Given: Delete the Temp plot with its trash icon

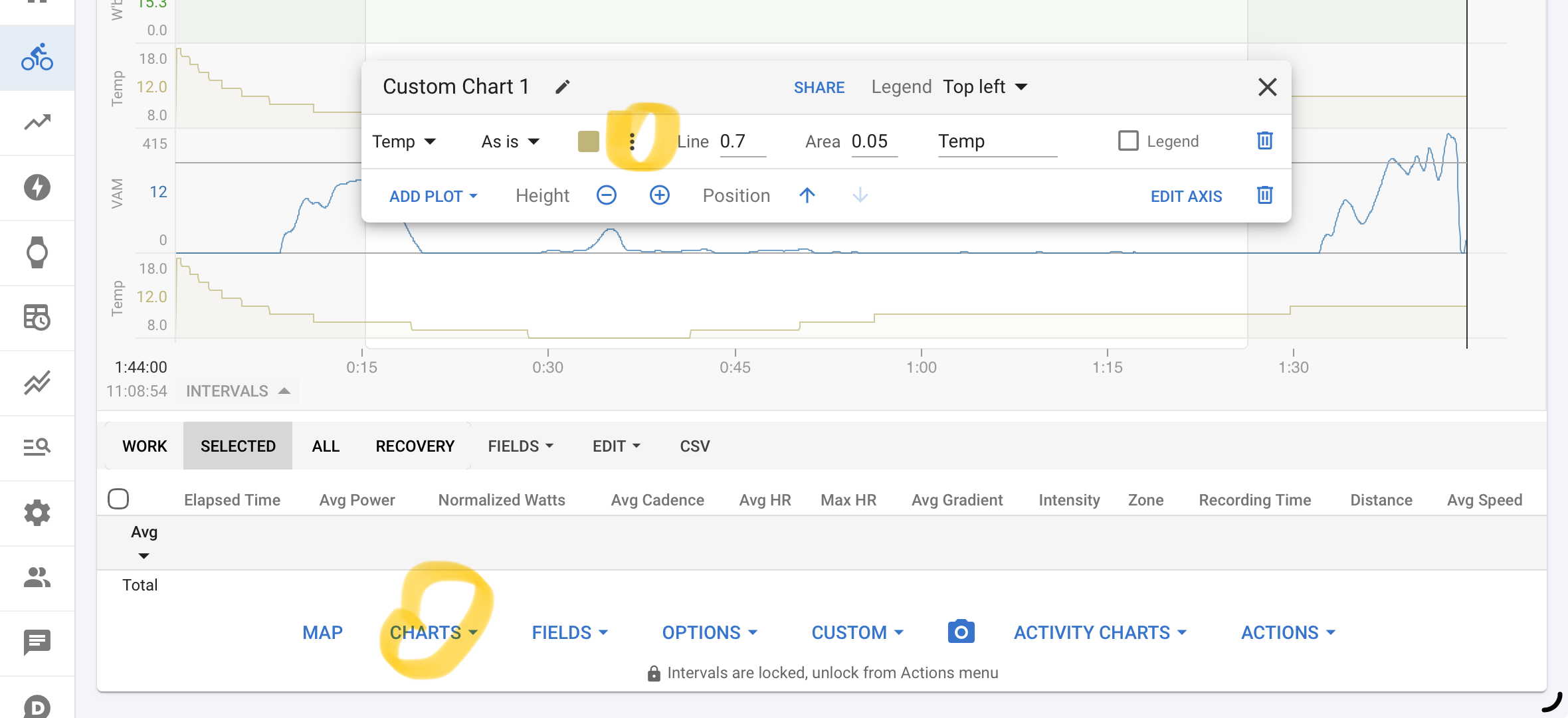Looking at the screenshot, I should click(x=1264, y=141).
